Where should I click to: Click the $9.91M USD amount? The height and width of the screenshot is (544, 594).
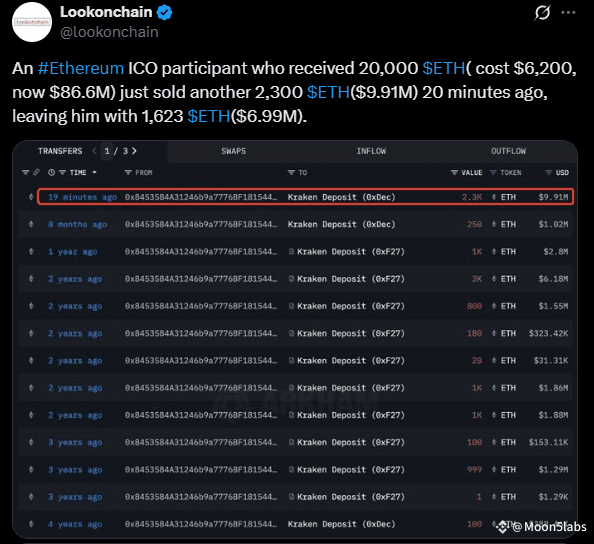click(553, 197)
